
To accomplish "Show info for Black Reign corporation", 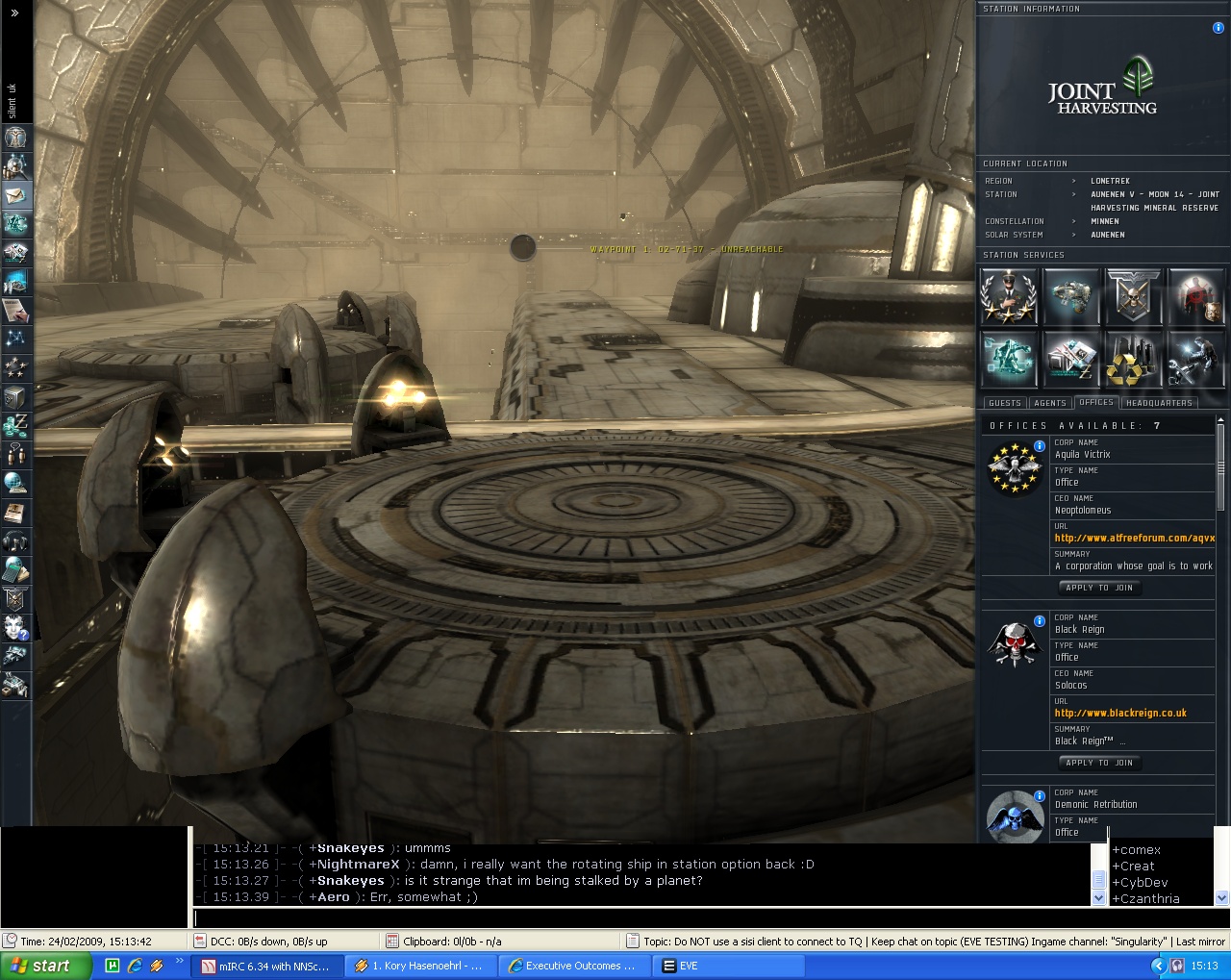I will pyautogui.click(x=1040, y=620).
